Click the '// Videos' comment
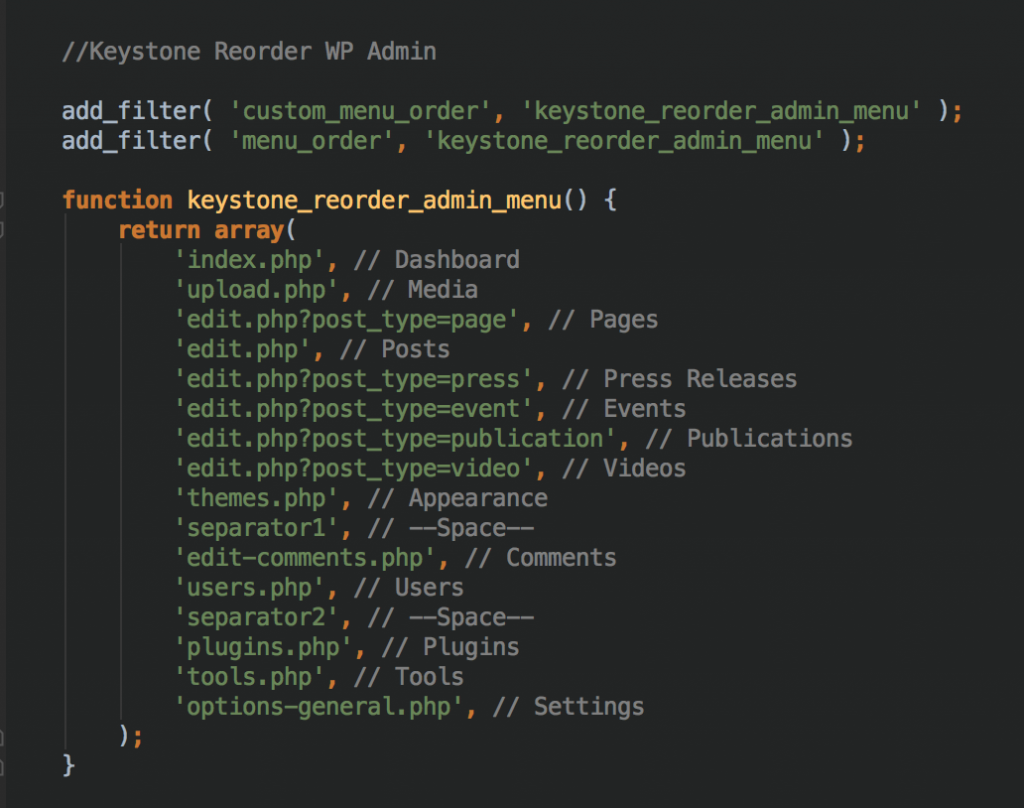The height and width of the screenshot is (808, 1024). point(624,469)
